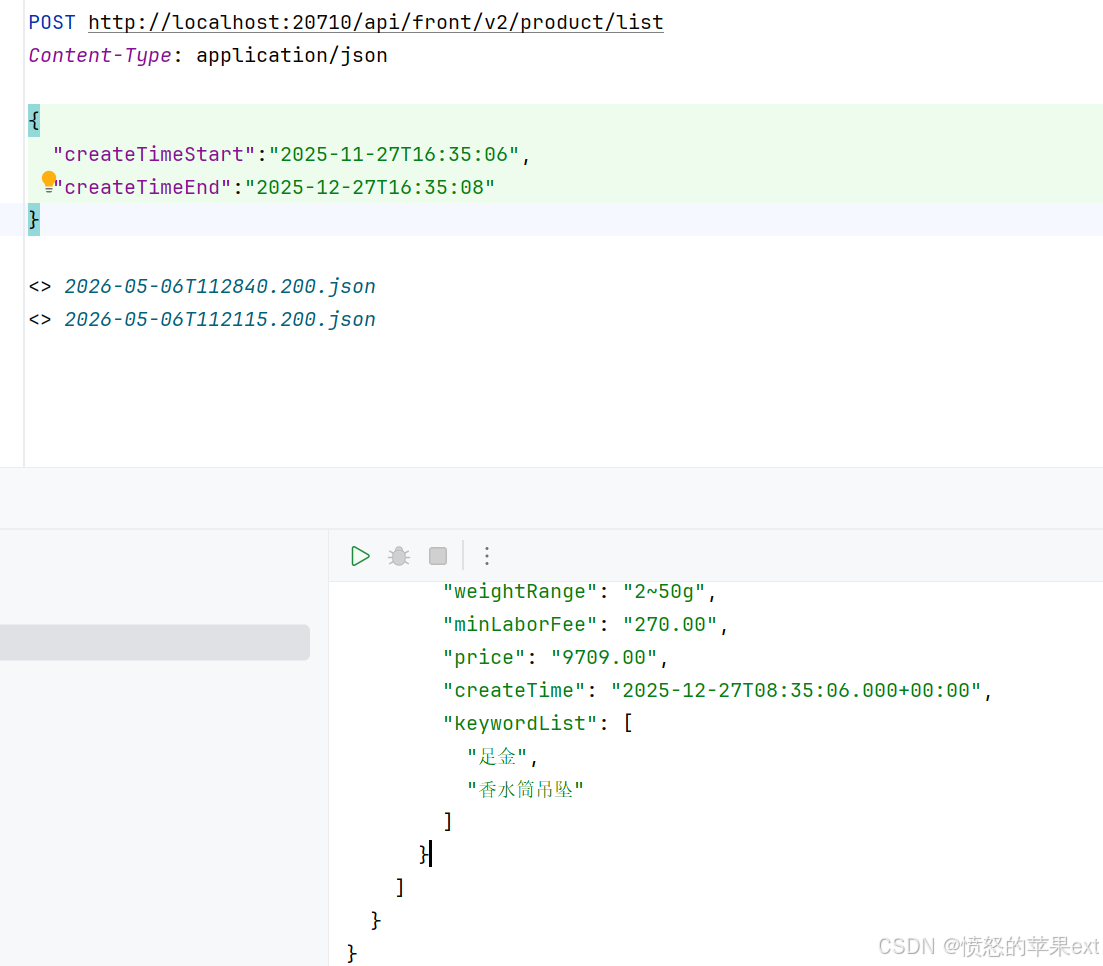Open response file 2026-05-06T112840.200.json
Screen dimensions: 1103x966
[219, 286]
